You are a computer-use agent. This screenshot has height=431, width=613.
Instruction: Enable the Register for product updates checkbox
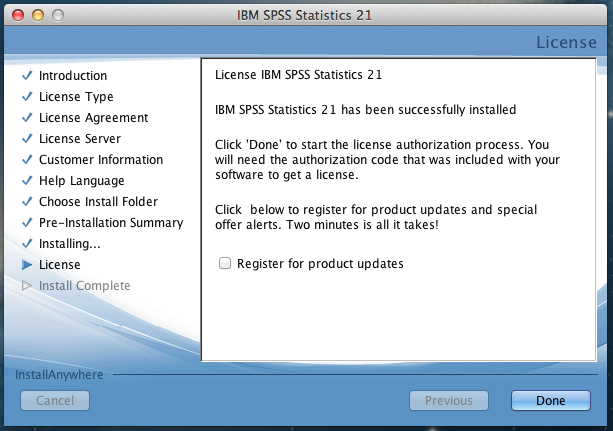225,264
